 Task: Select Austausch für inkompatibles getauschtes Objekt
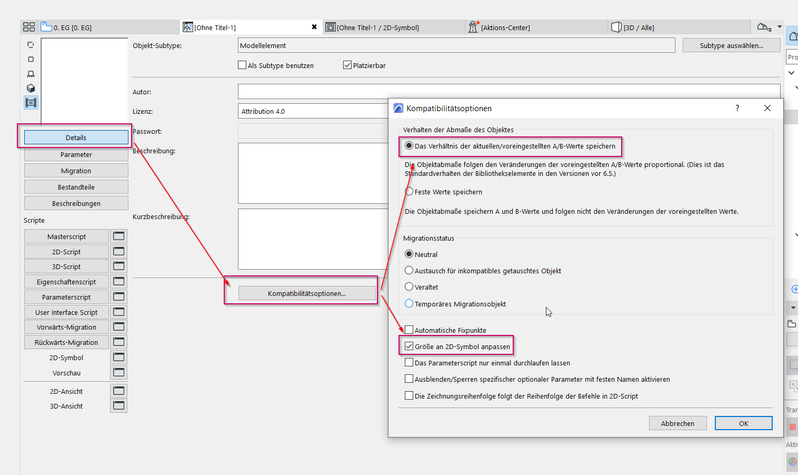(409, 270)
